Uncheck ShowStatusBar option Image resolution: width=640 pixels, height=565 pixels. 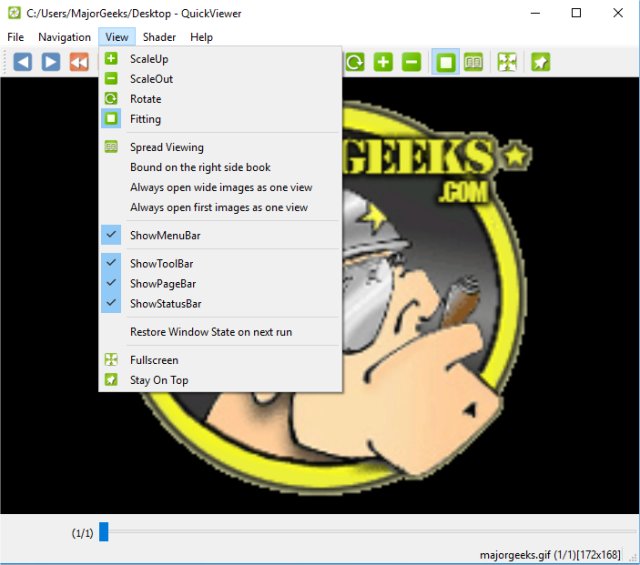pyautogui.click(x=220, y=303)
